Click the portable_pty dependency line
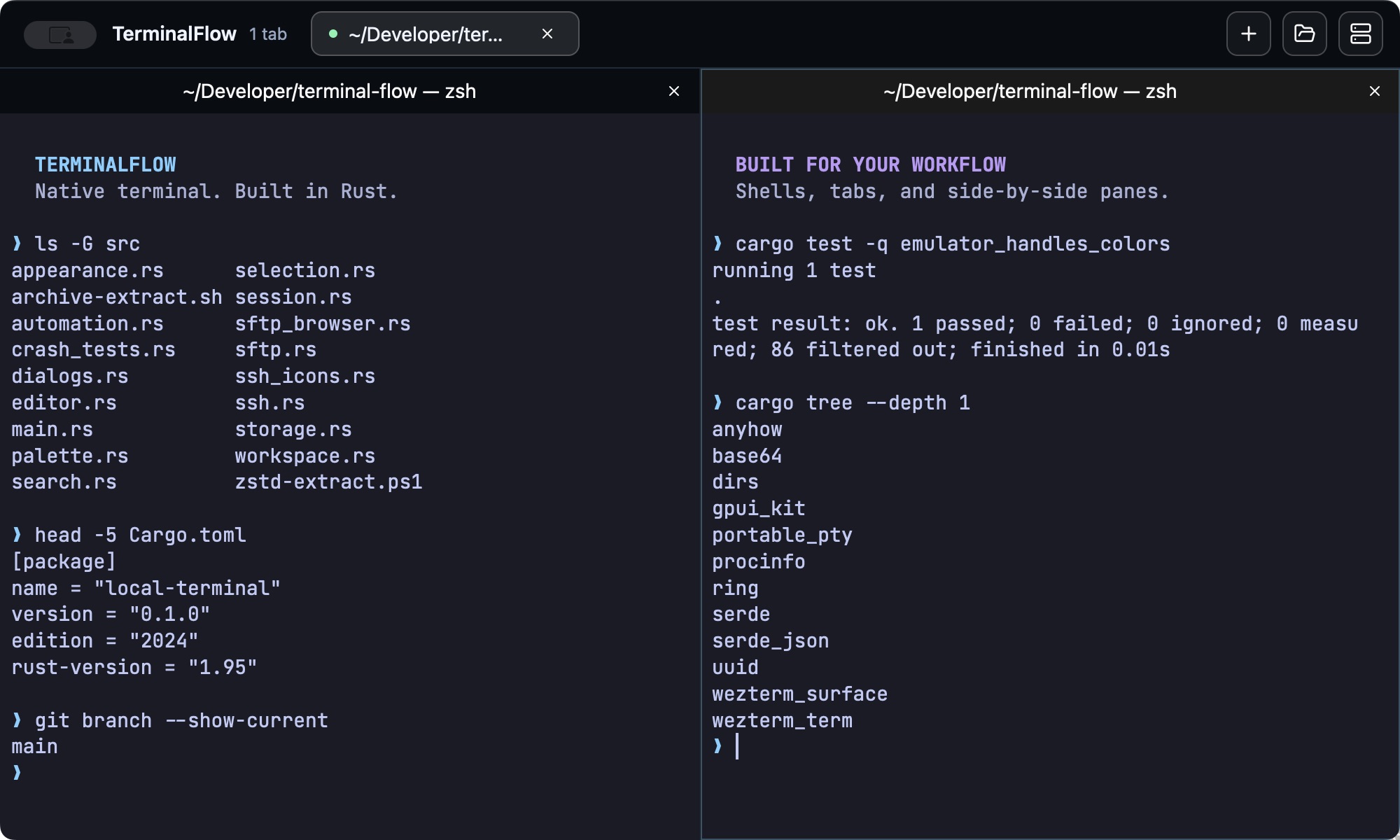Screen dimensions: 1400x840 pyautogui.click(x=783, y=535)
